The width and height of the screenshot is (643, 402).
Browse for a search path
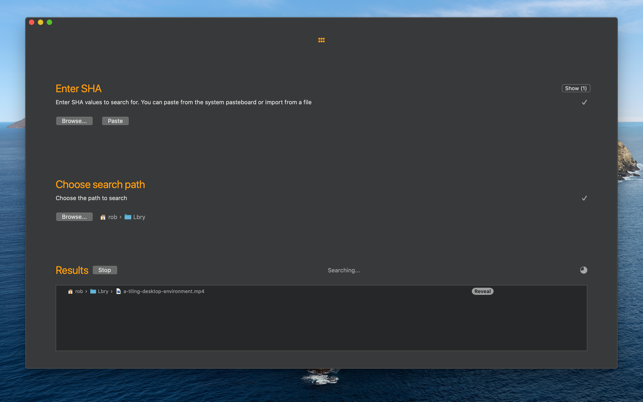pyautogui.click(x=74, y=217)
